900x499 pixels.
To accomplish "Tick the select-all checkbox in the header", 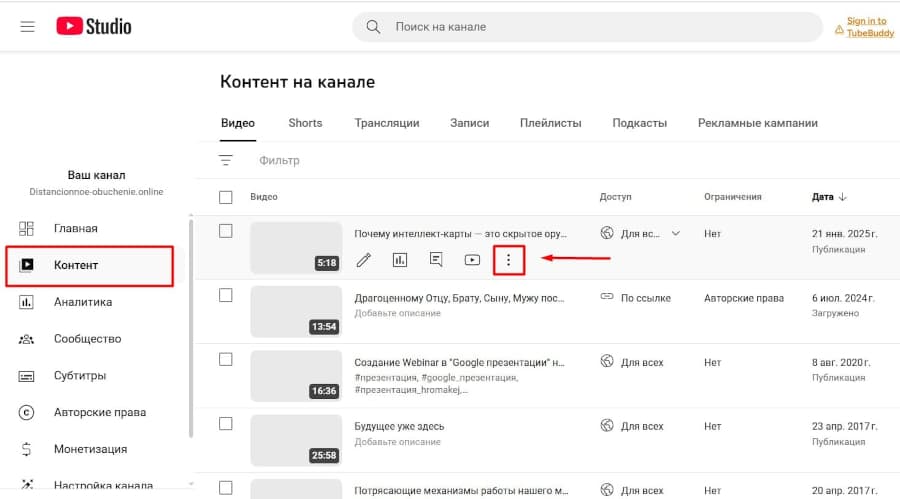I will pyautogui.click(x=226, y=198).
